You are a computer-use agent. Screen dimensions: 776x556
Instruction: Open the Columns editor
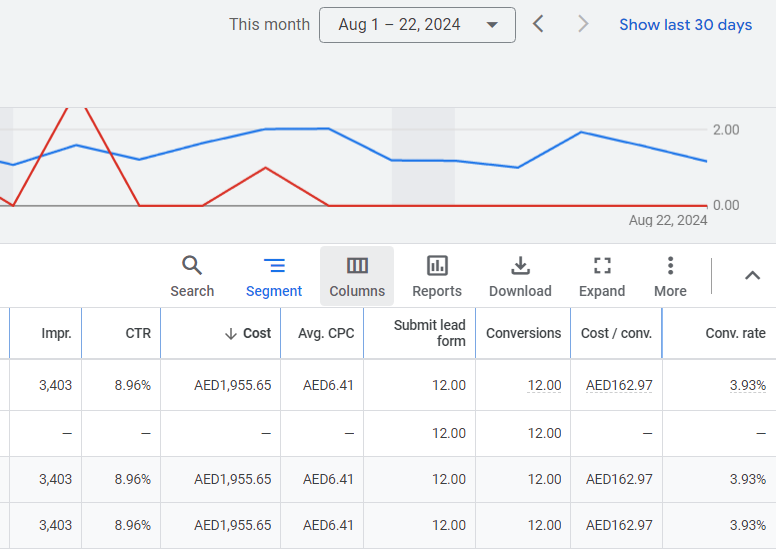pyautogui.click(x=357, y=276)
